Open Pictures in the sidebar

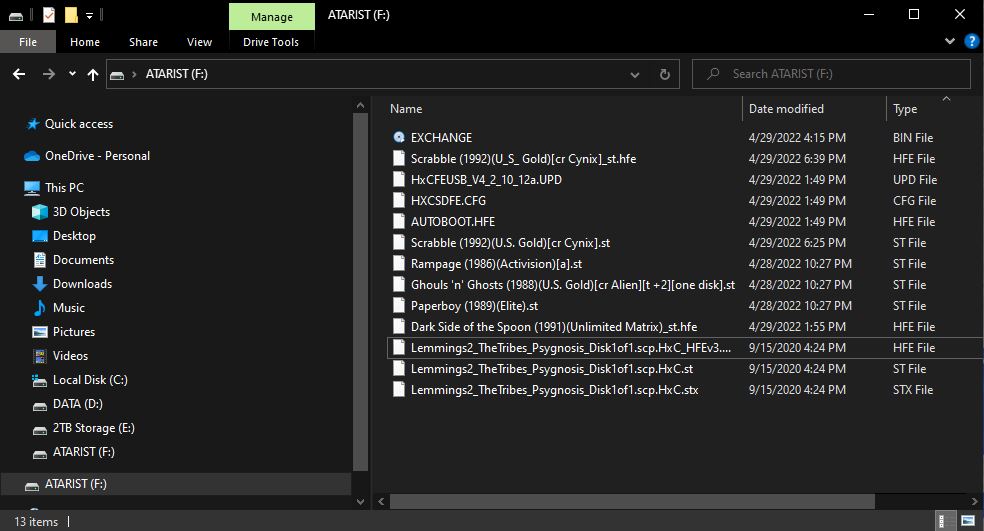[x=73, y=331]
